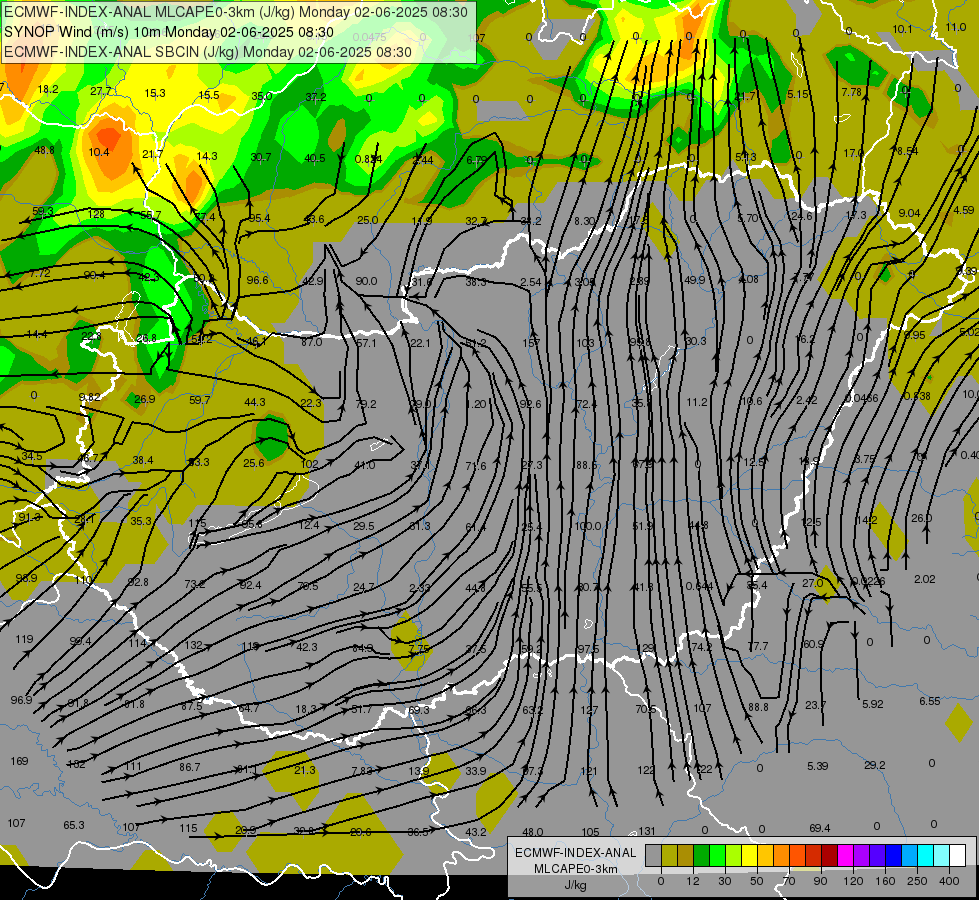Click the map value 74.2
Viewport: 979px width, 900px height.
[x=702, y=646]
